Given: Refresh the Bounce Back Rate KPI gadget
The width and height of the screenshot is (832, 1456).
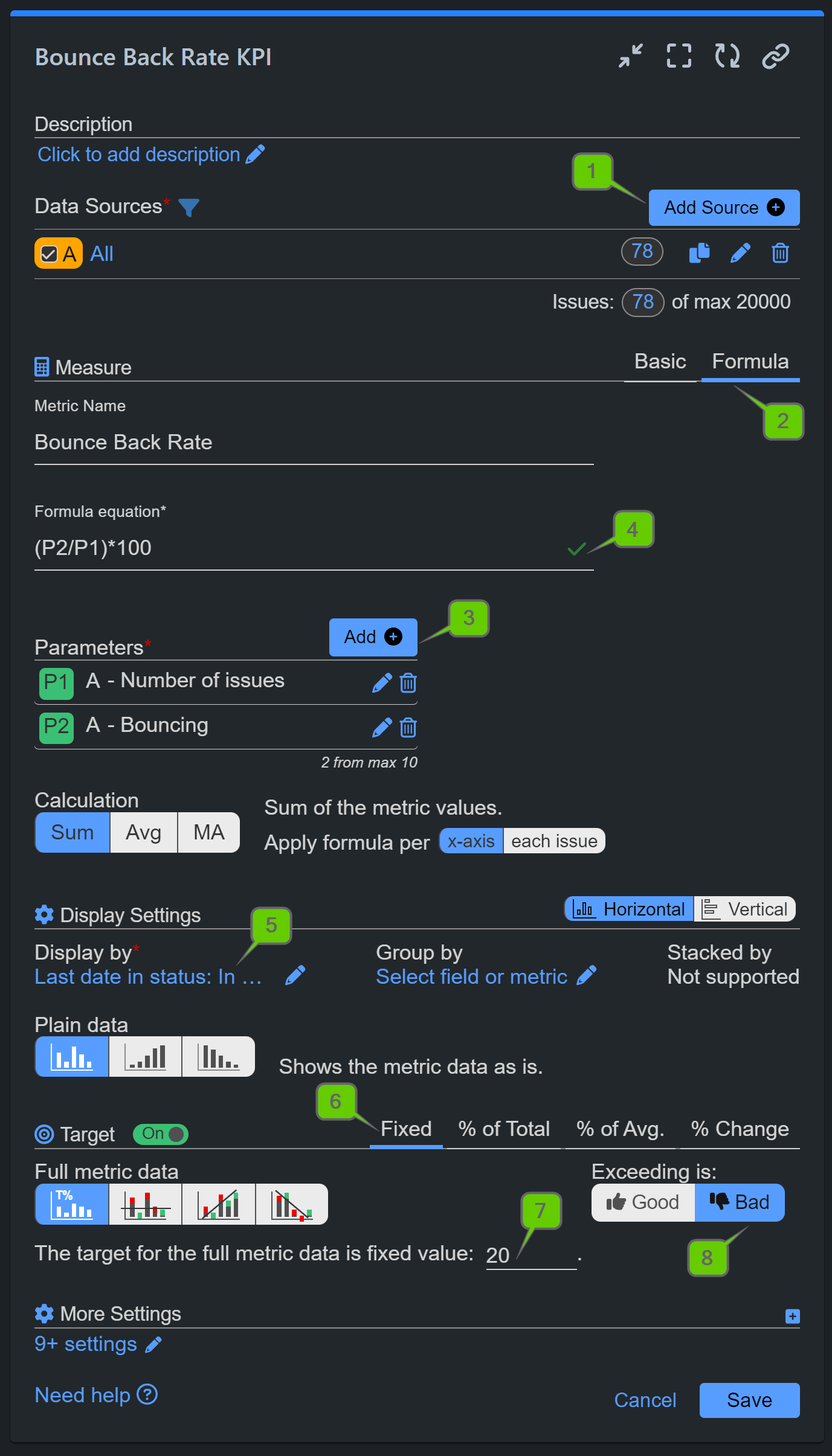Looking at the screenshot, I should [727, 56].
